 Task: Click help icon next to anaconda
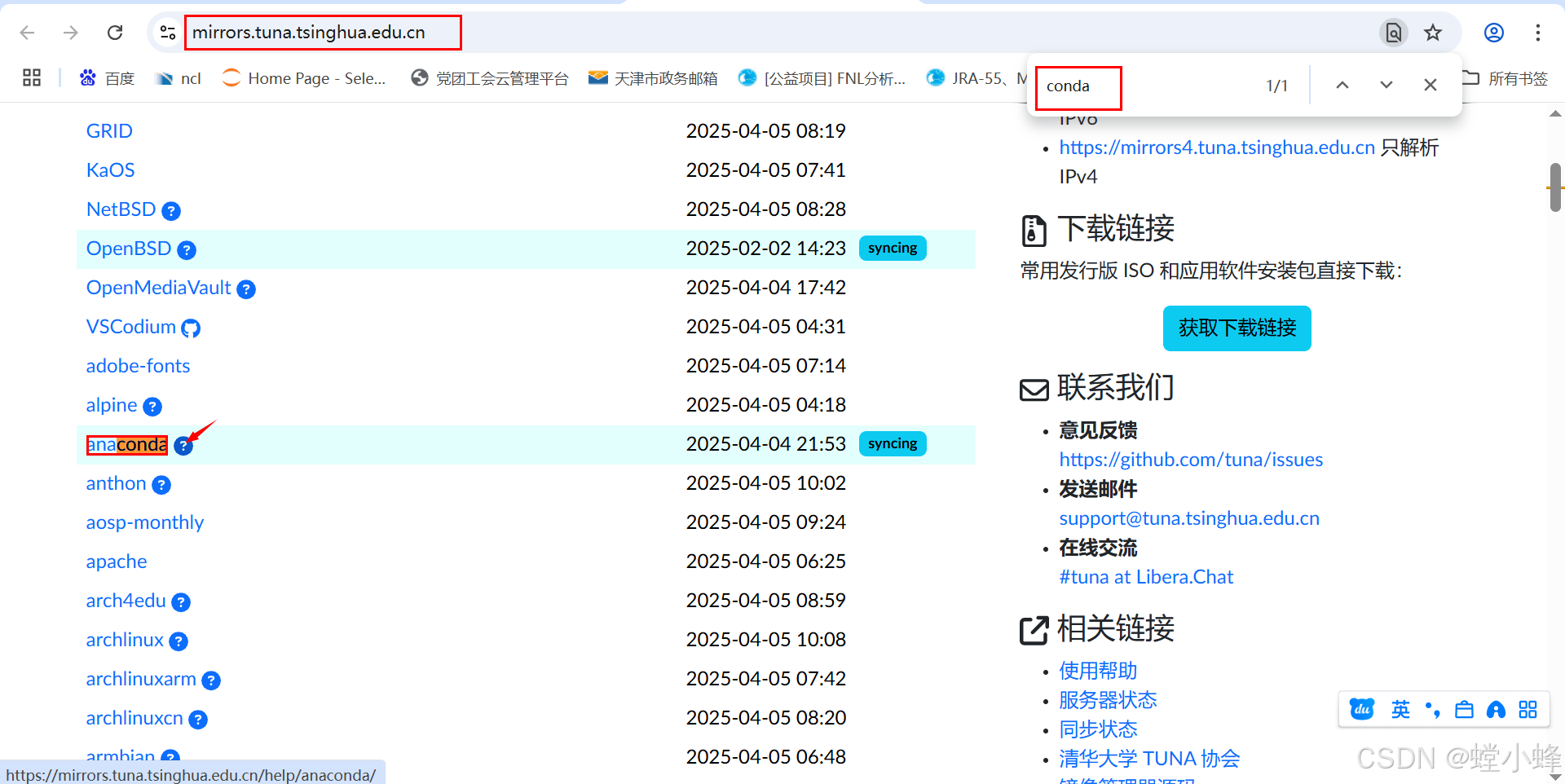[x=183, y=446]
